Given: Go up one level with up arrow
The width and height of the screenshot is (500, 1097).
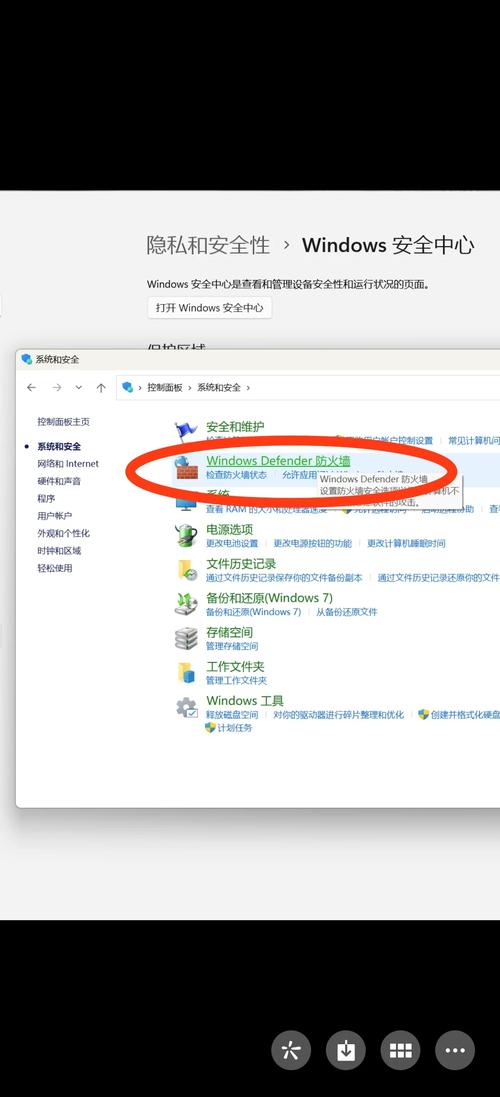Looking at the screenshot, I should 101,387.
